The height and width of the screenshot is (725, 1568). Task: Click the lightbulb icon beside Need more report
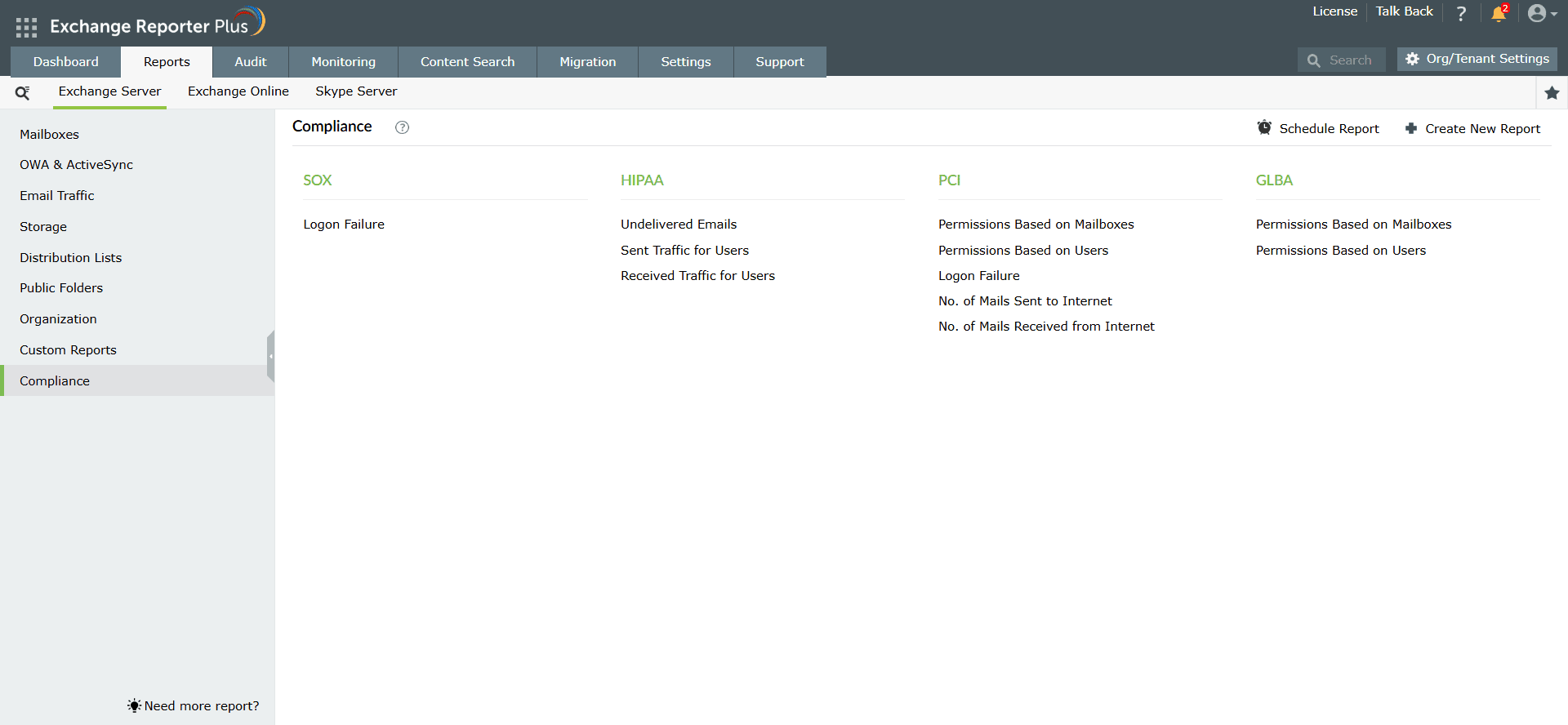(134, 705)
